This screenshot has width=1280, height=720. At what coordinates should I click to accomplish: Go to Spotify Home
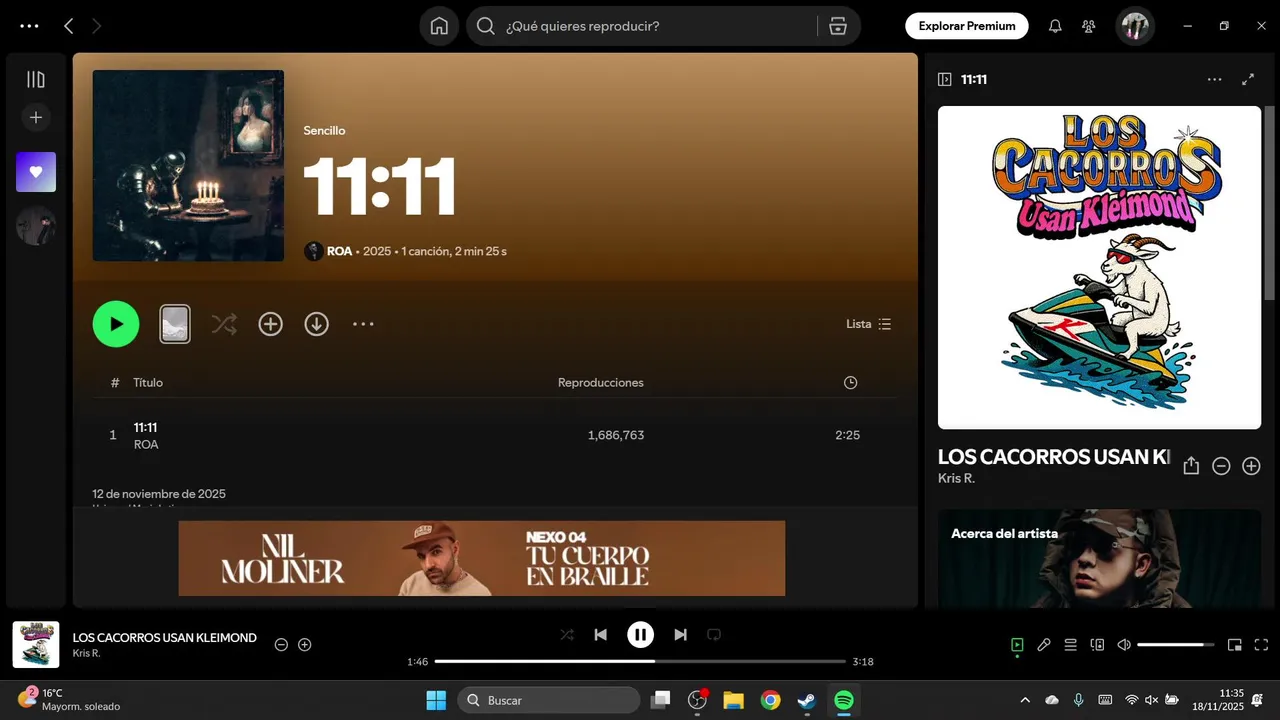click(x=439, y=26)
